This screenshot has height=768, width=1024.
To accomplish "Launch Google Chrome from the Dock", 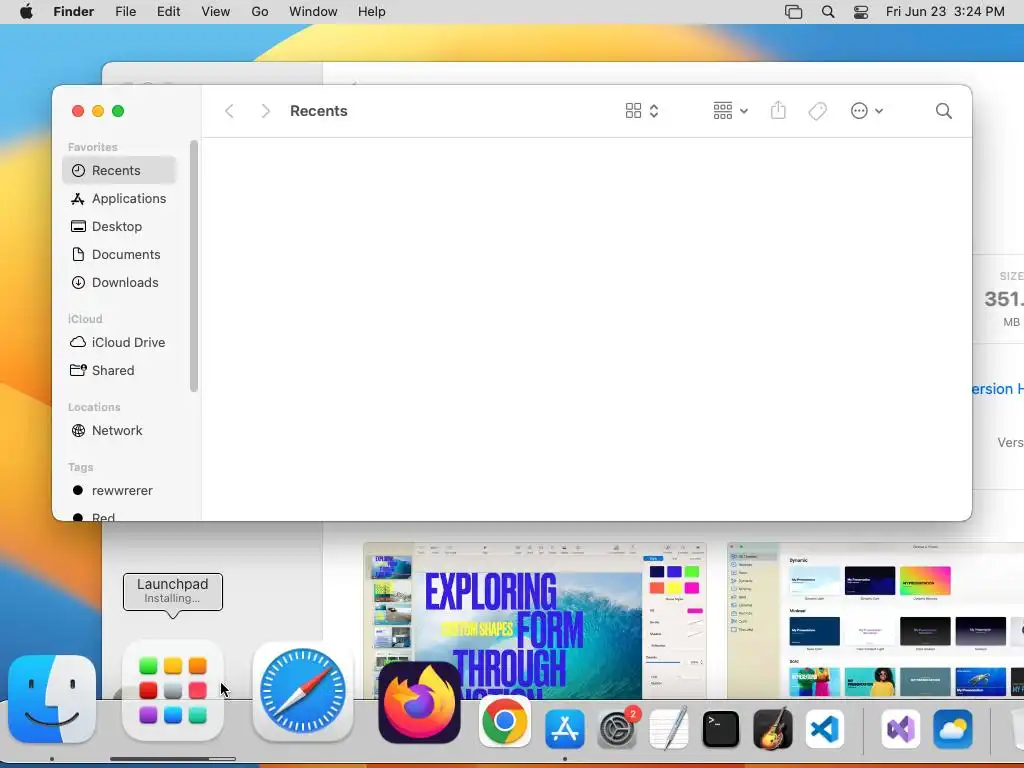I will (504, 722).
